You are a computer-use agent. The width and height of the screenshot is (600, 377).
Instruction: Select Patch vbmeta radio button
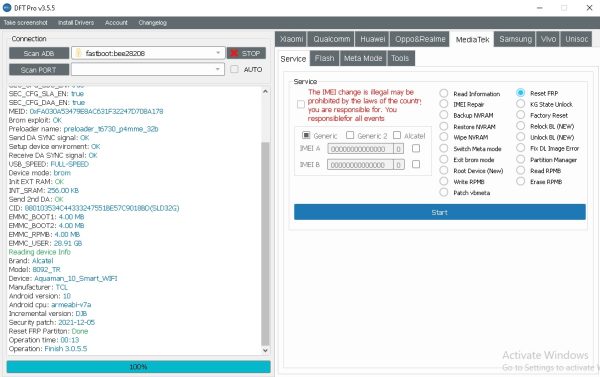click(x=443, y=192)
